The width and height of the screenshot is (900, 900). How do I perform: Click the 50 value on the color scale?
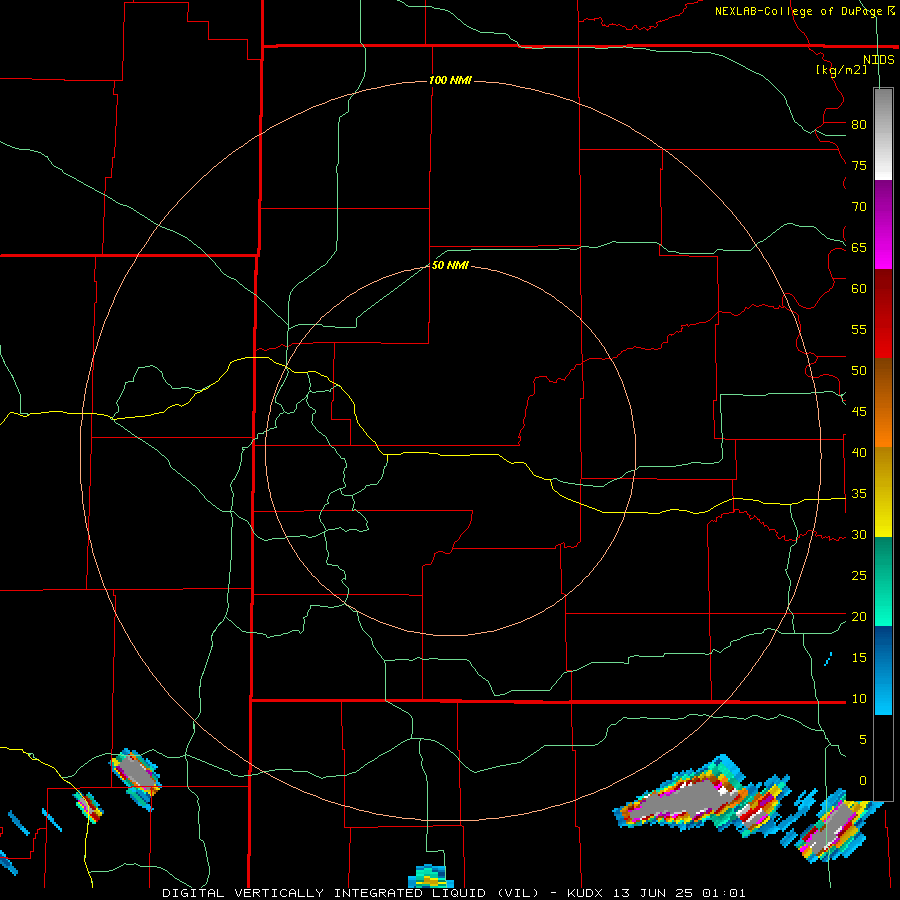tap(859, 371)
